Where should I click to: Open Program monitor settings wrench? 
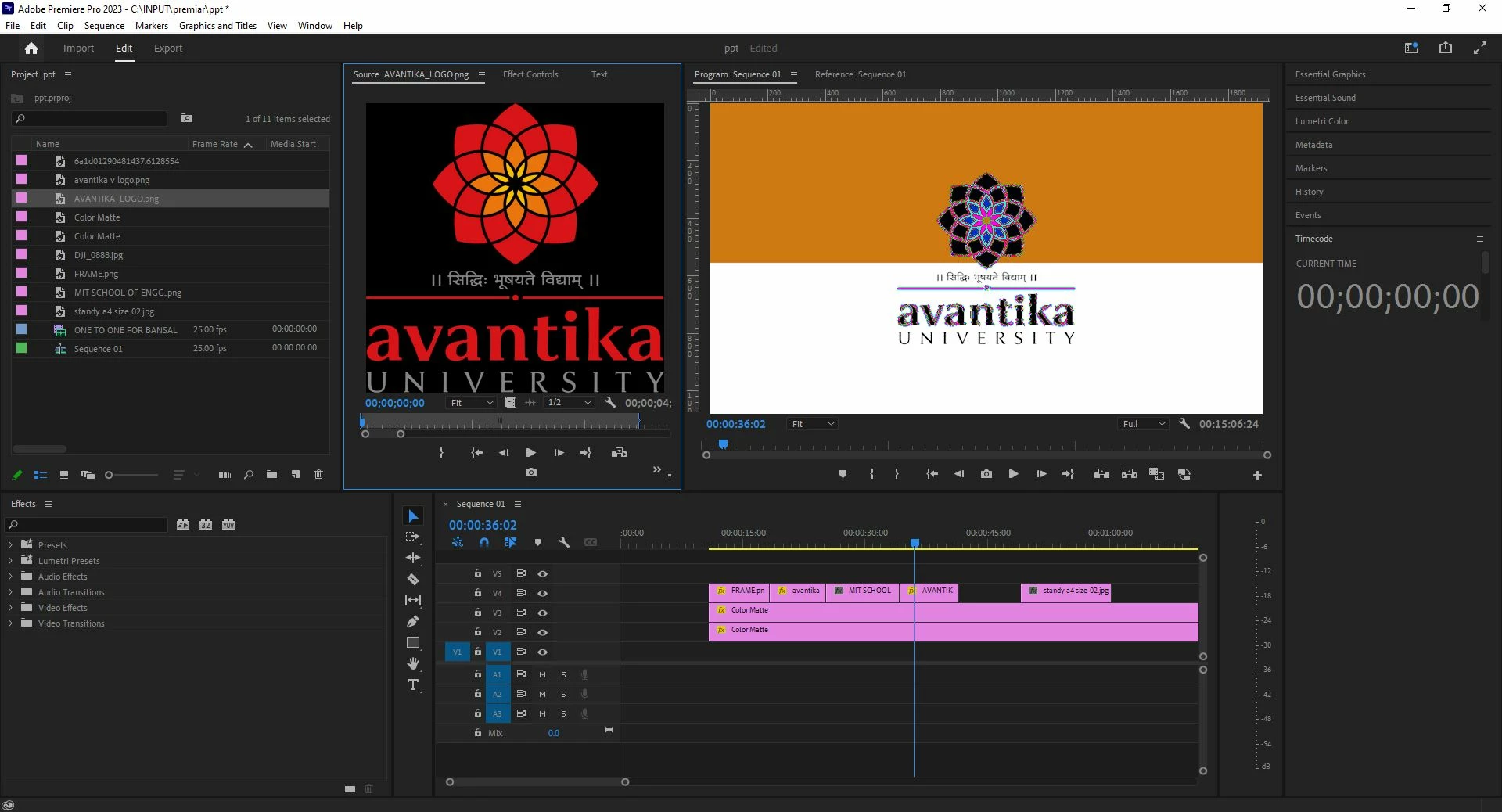[x=1184, y=423]
